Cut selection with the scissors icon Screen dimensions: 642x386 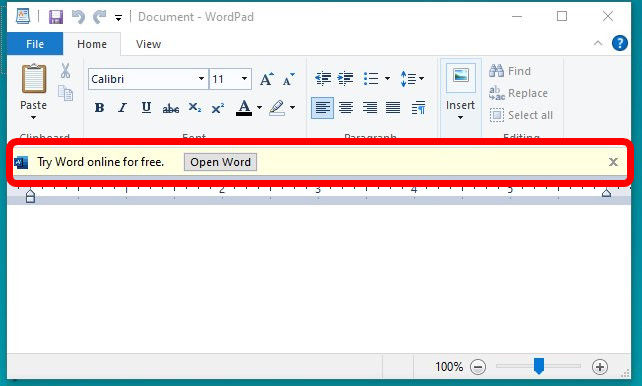66,71
